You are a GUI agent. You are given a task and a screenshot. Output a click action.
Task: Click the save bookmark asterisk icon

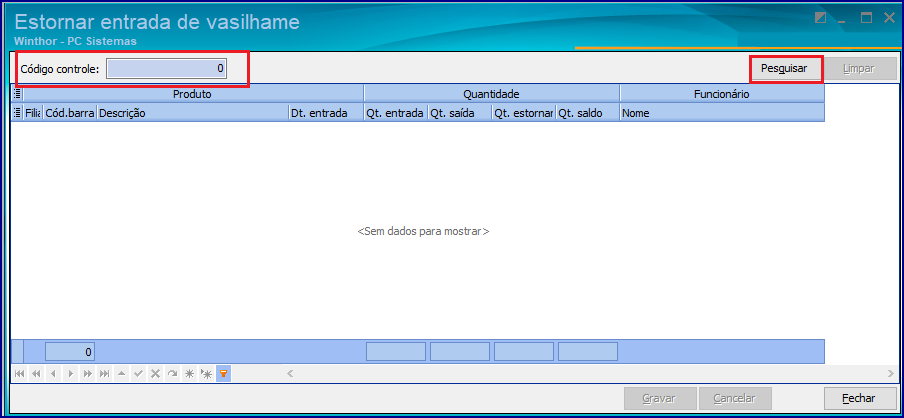(x=189, y=374)
